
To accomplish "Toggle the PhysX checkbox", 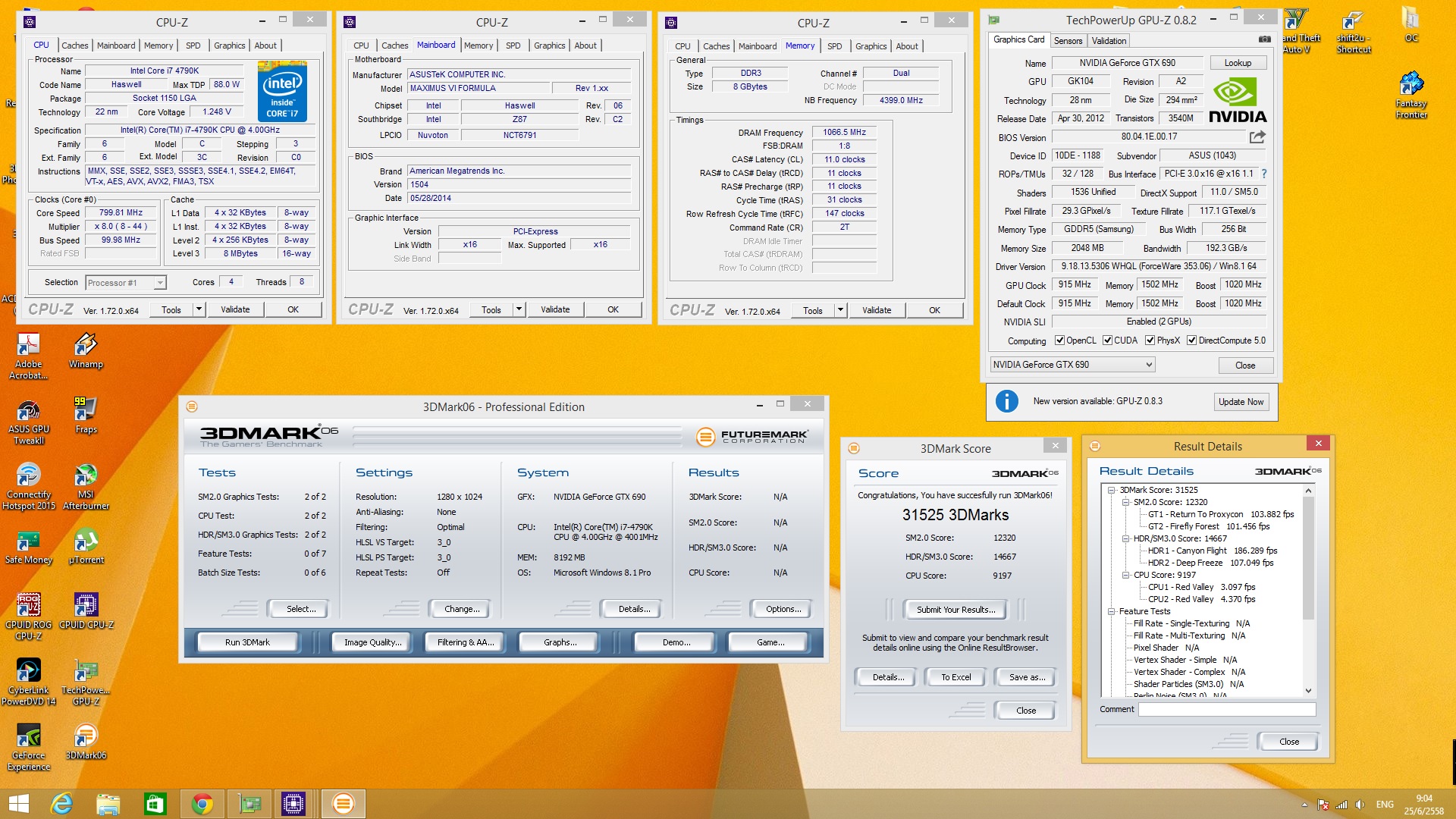I will [1150, 340].
